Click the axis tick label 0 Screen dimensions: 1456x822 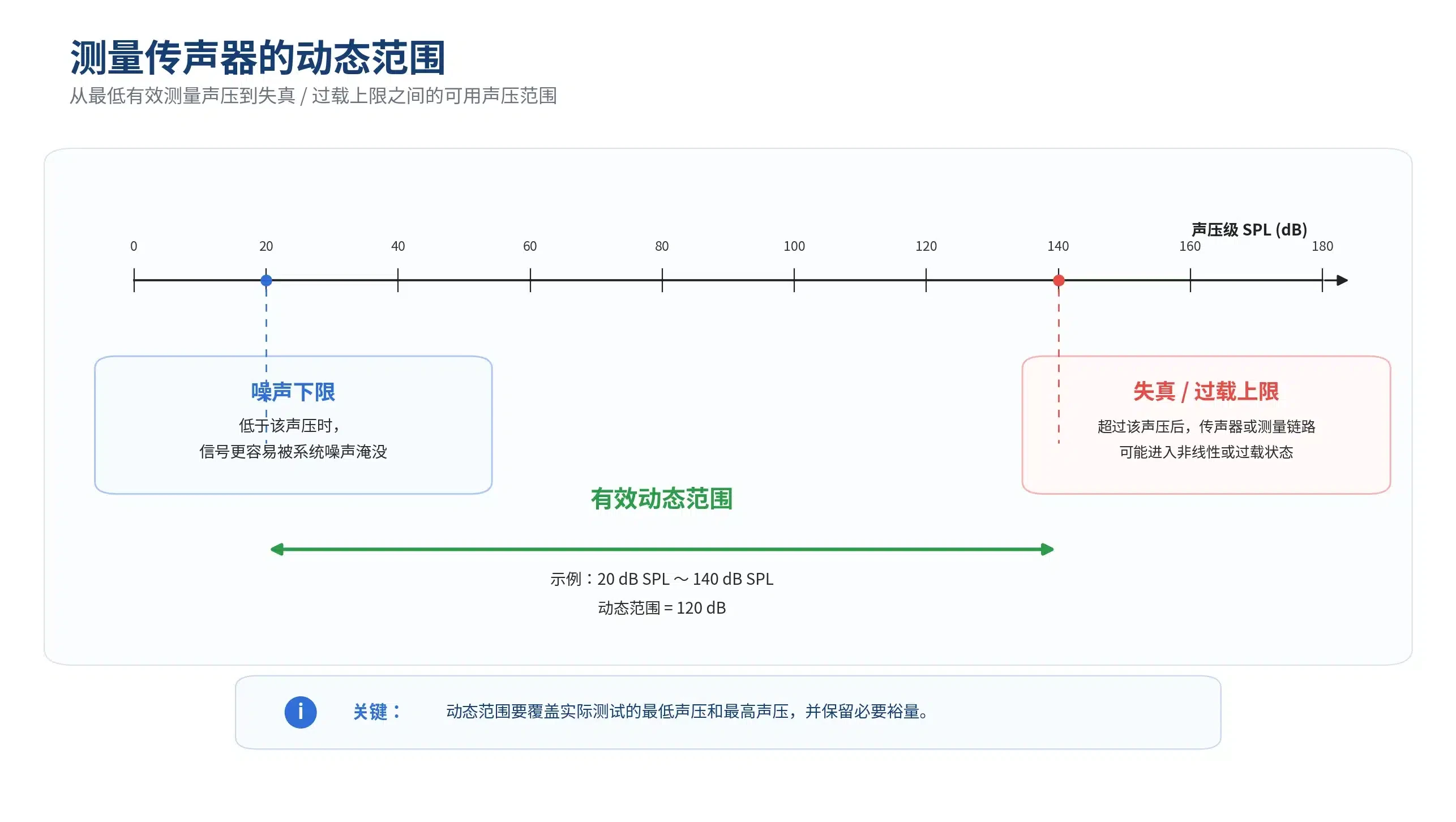point(134,246)
